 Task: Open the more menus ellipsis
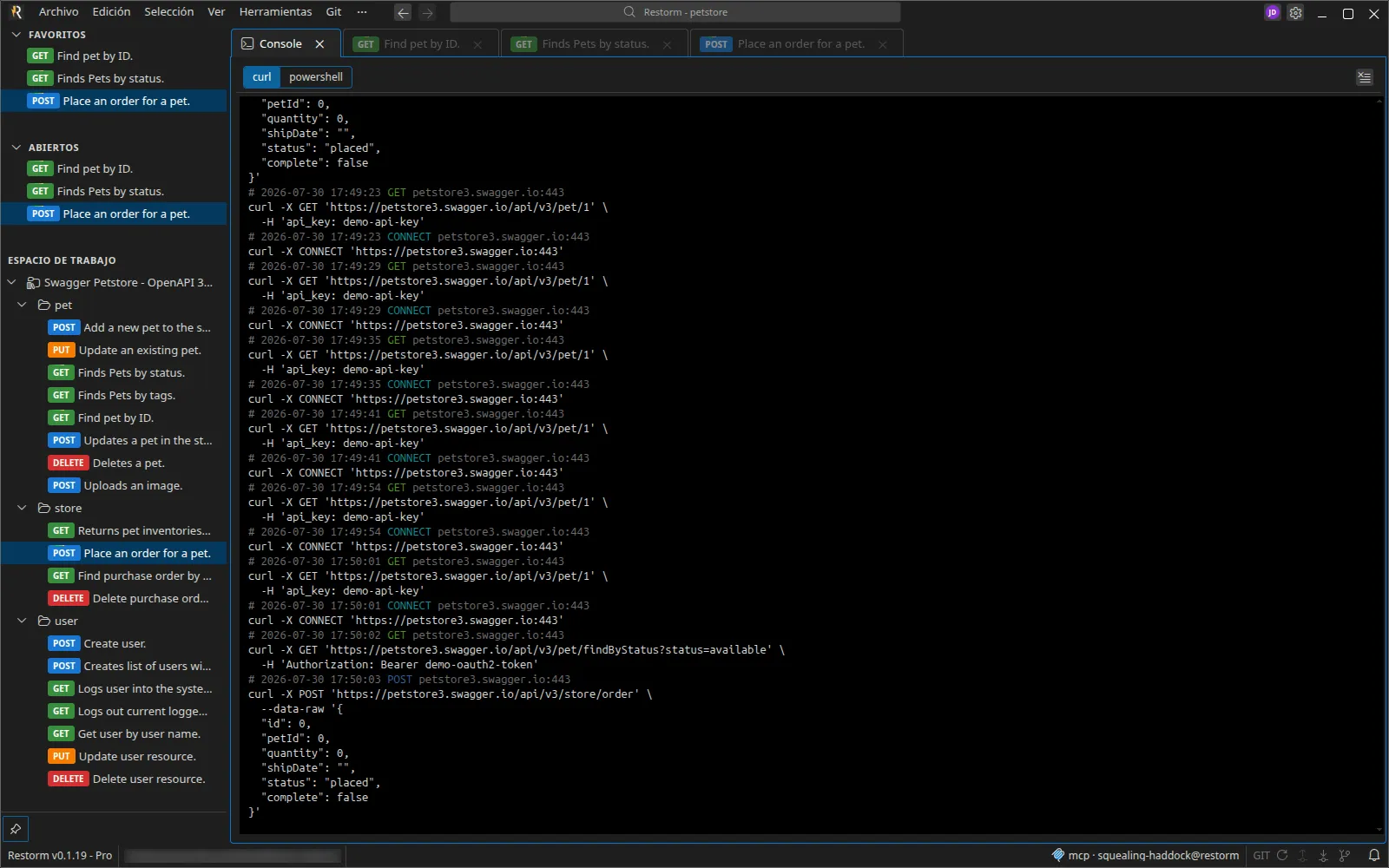[362, 12]
